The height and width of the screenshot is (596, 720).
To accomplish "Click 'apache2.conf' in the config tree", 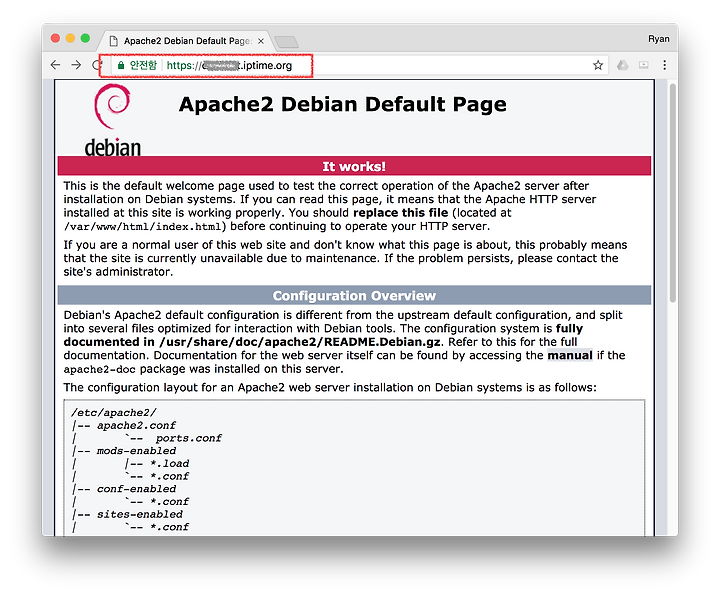I will (x=136, y=426).
